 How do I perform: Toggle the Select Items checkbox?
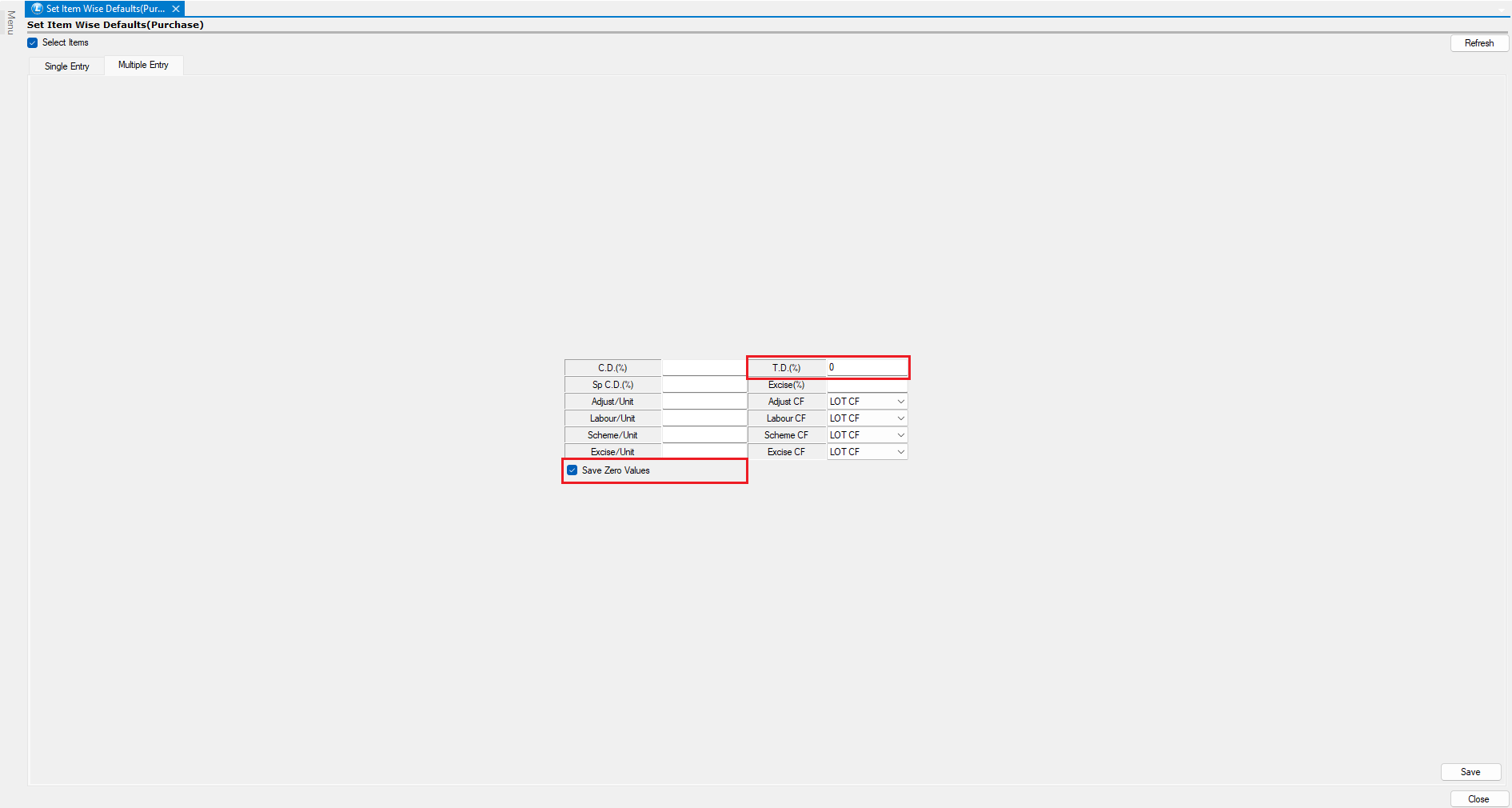tap(33, 43)
